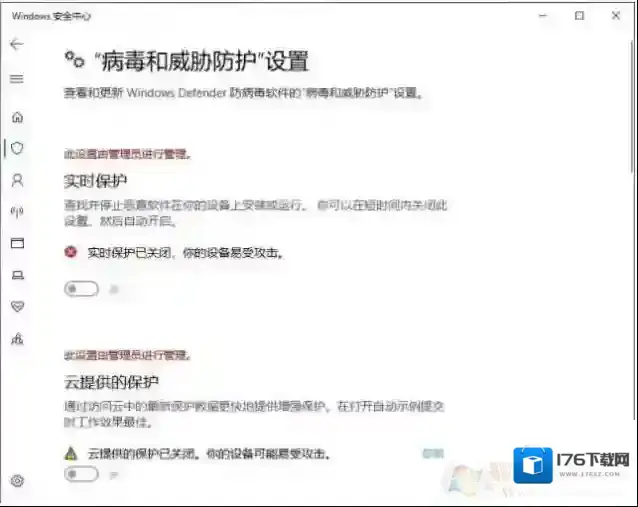
Task: Toggle the 实时保护 switch
Action: [x=81, y=289]
